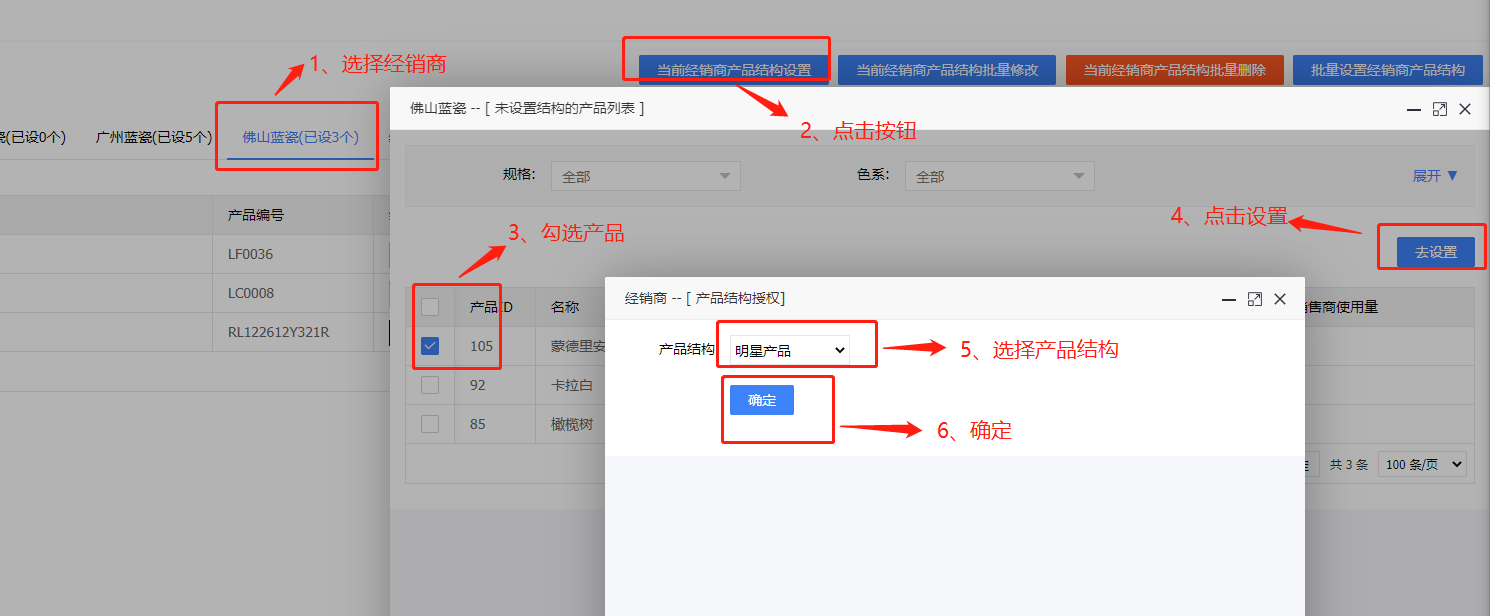Open the 产品结构 dropdown showing 明星产品
The width and height of the screenshot is (1490, 616).
[790, 351]
